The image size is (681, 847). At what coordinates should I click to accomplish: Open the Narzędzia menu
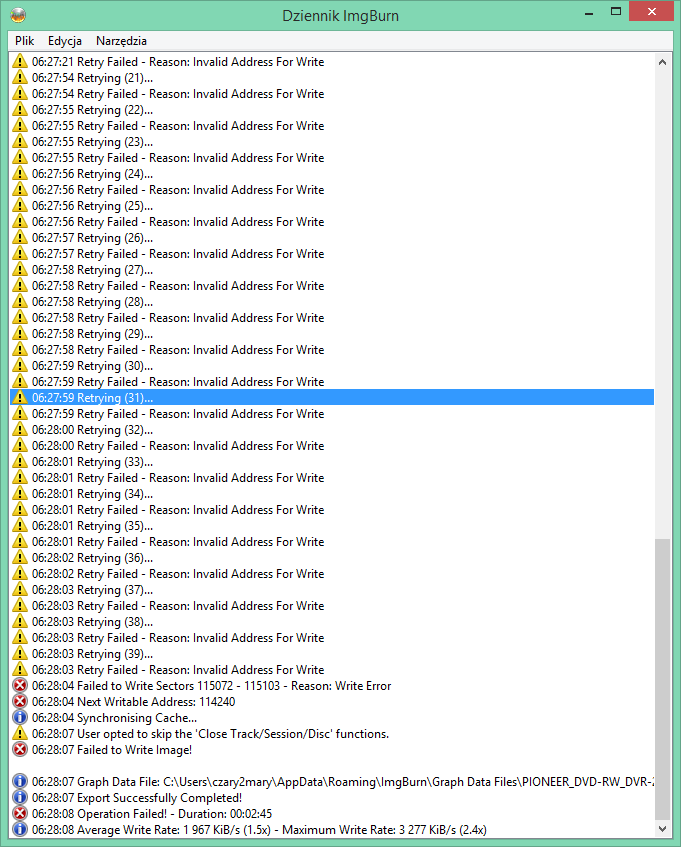[x=121, y=41]
